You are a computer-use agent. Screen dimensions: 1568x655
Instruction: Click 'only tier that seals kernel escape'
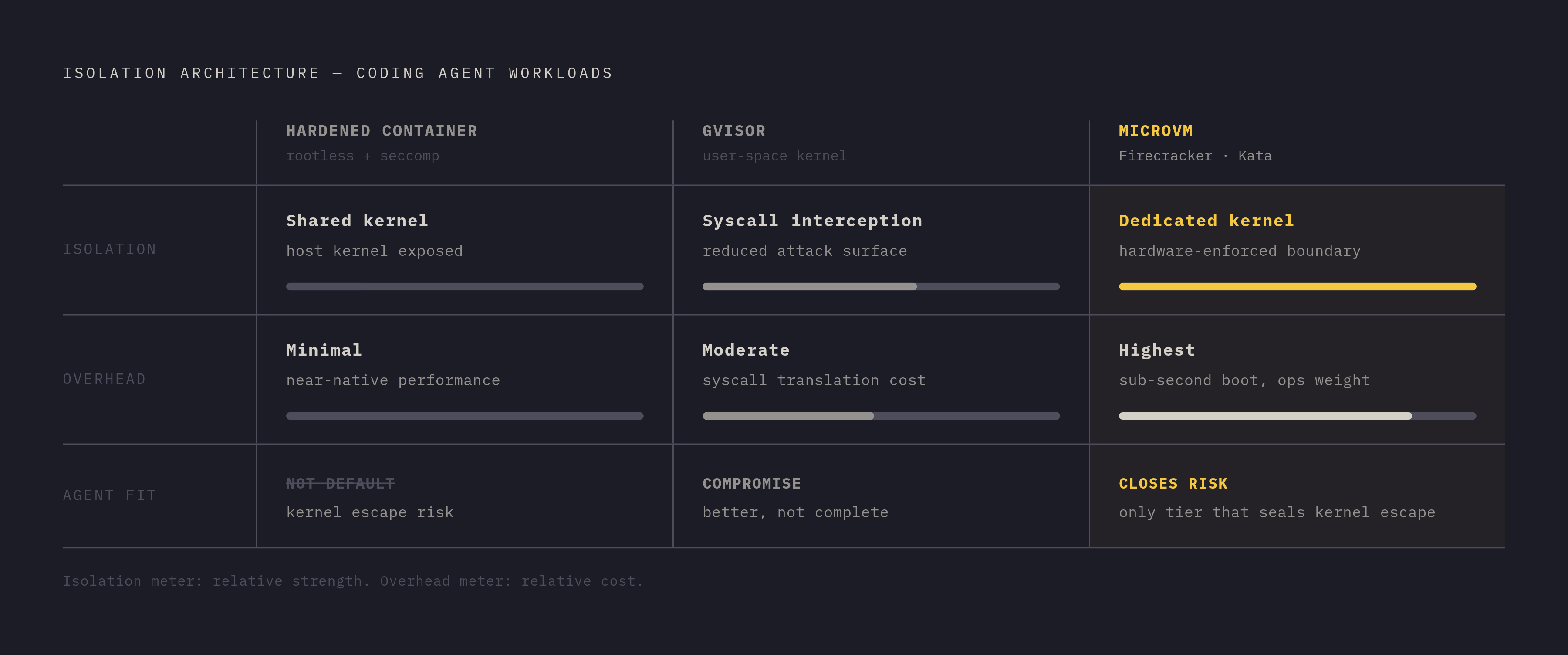pyautogui.click(x=1277, y=512)
